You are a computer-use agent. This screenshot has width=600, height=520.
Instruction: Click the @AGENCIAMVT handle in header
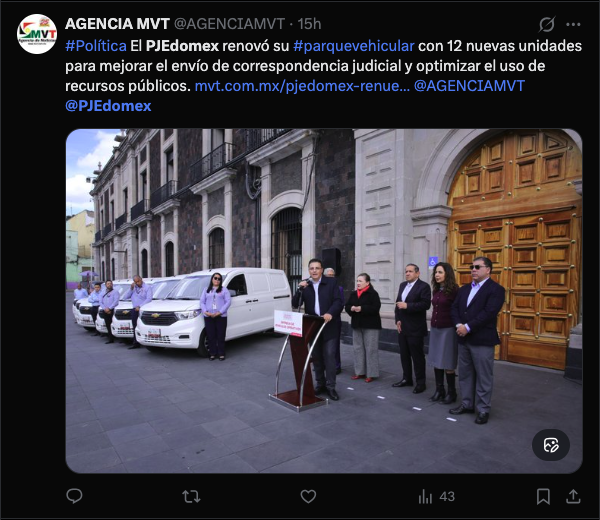tap(229, 24)
